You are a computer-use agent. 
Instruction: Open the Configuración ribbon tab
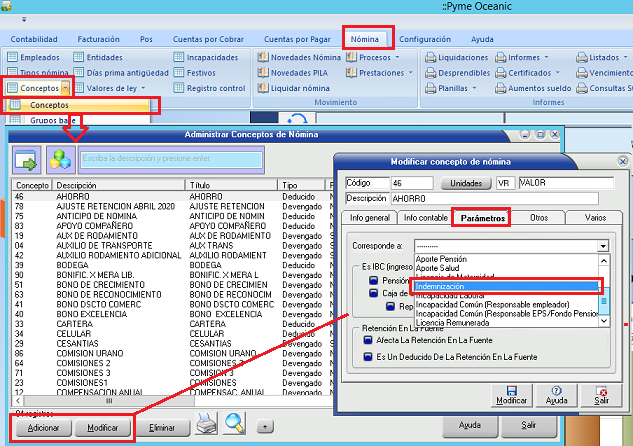click(x=424, y=39)
